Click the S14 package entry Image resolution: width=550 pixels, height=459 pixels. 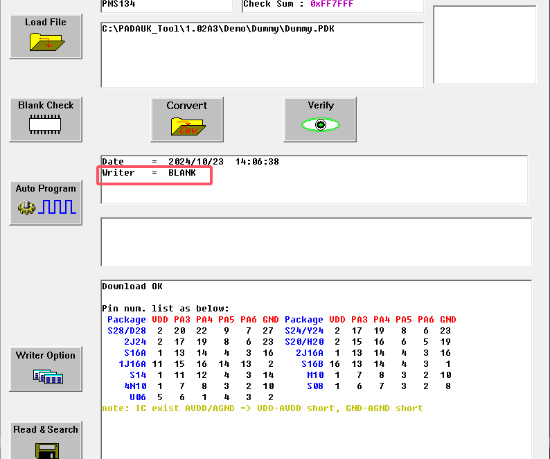click(138, 375)
